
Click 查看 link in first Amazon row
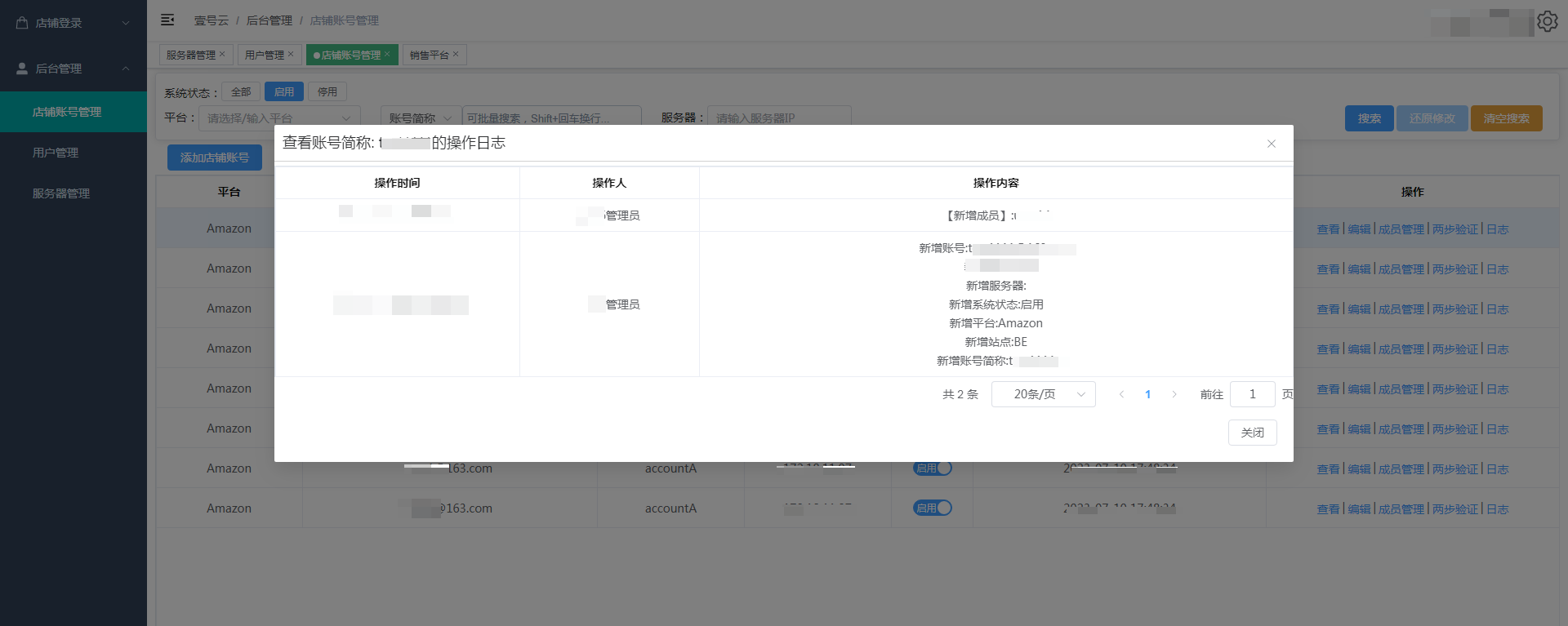click(1328, 229)
